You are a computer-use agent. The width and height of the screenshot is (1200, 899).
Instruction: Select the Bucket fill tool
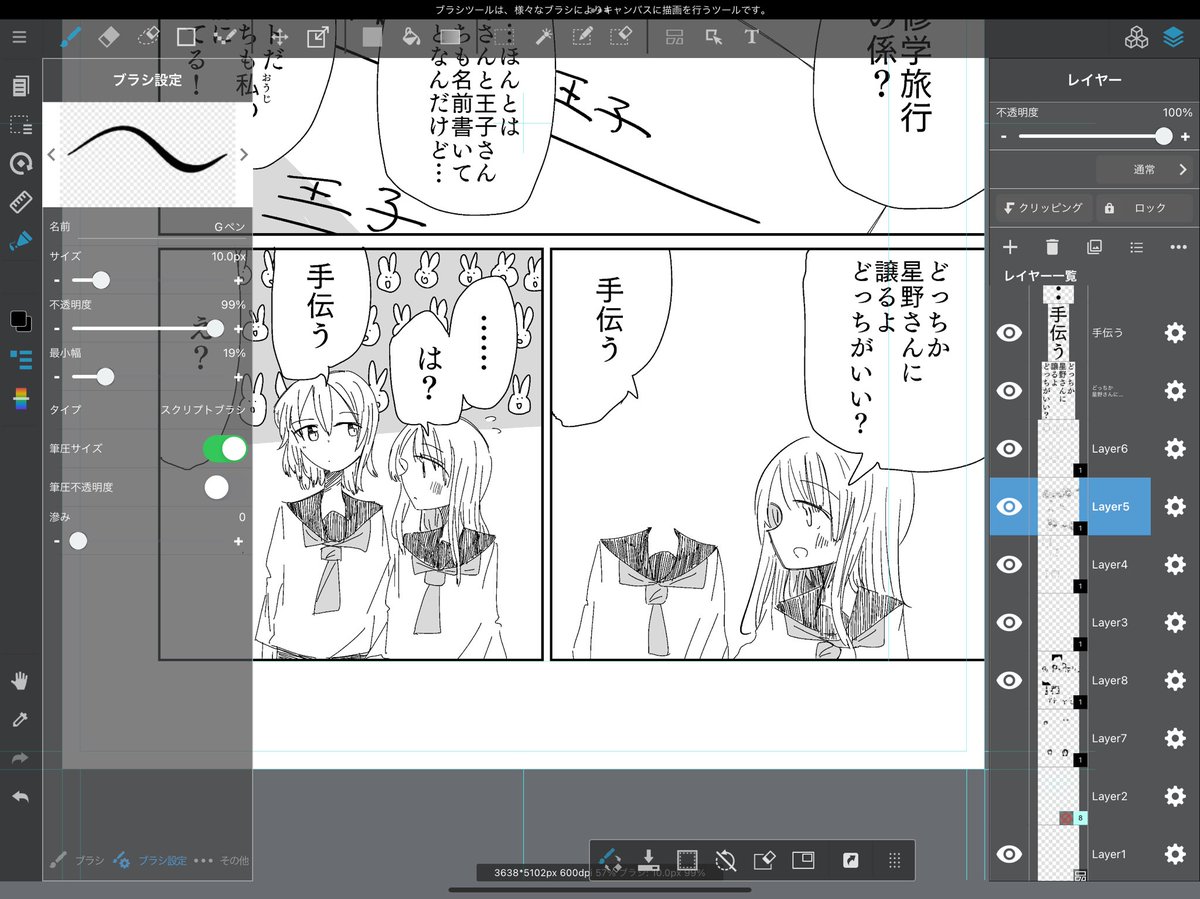coord(410,37)
